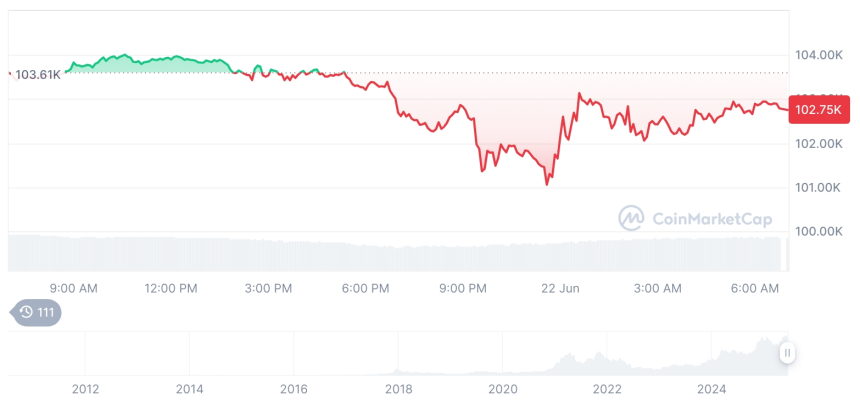Select the 2012 year in range navigator
Screen dimensions: 860x401
pos(85,388)
